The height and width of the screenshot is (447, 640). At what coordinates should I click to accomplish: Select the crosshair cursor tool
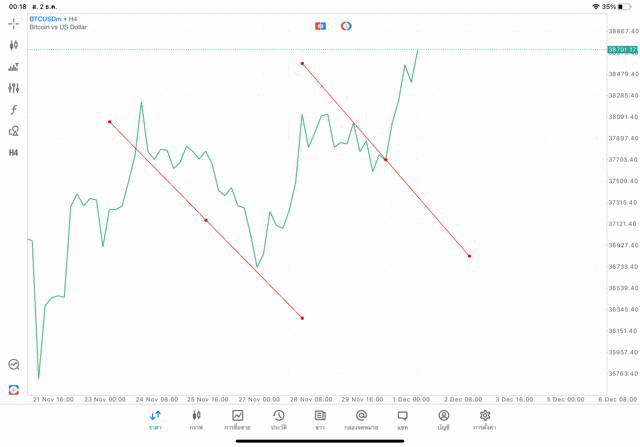click(14, 23)
